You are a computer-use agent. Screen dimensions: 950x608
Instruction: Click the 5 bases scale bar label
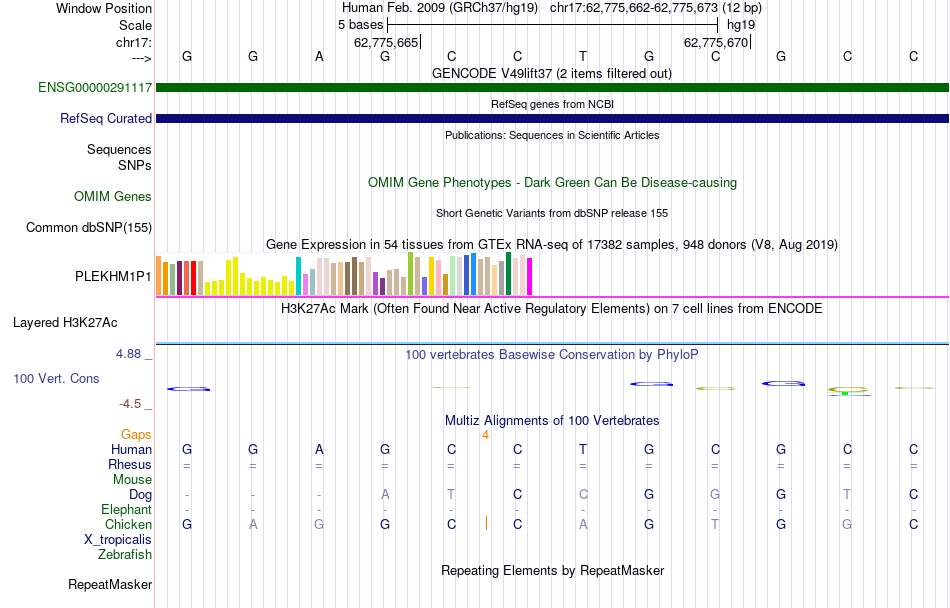tap(360, 25)
